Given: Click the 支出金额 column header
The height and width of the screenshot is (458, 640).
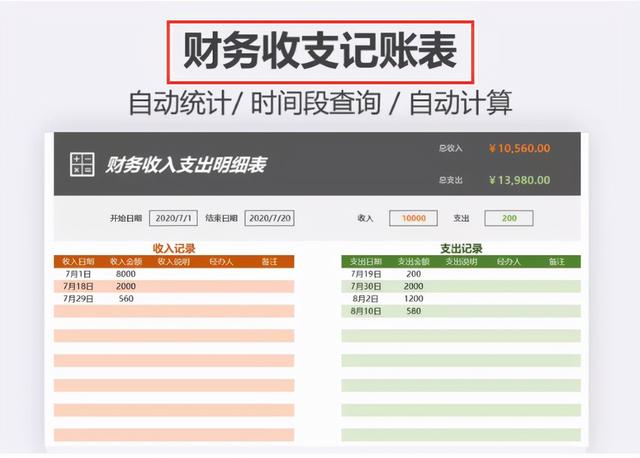Looking at the screenshot, I should click(413, 262).
